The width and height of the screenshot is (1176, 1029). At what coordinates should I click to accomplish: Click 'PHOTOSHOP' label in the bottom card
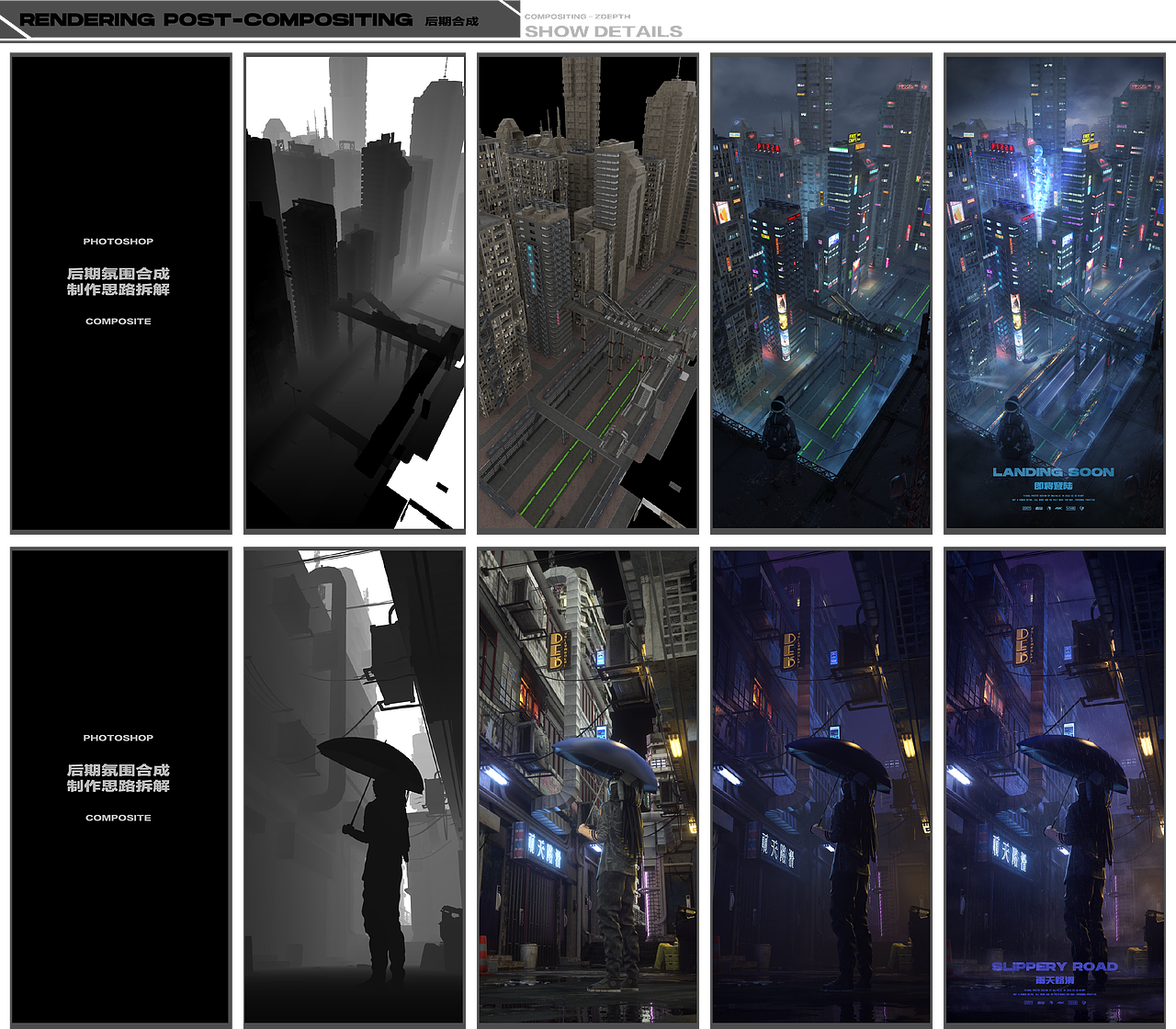(119, 738)
